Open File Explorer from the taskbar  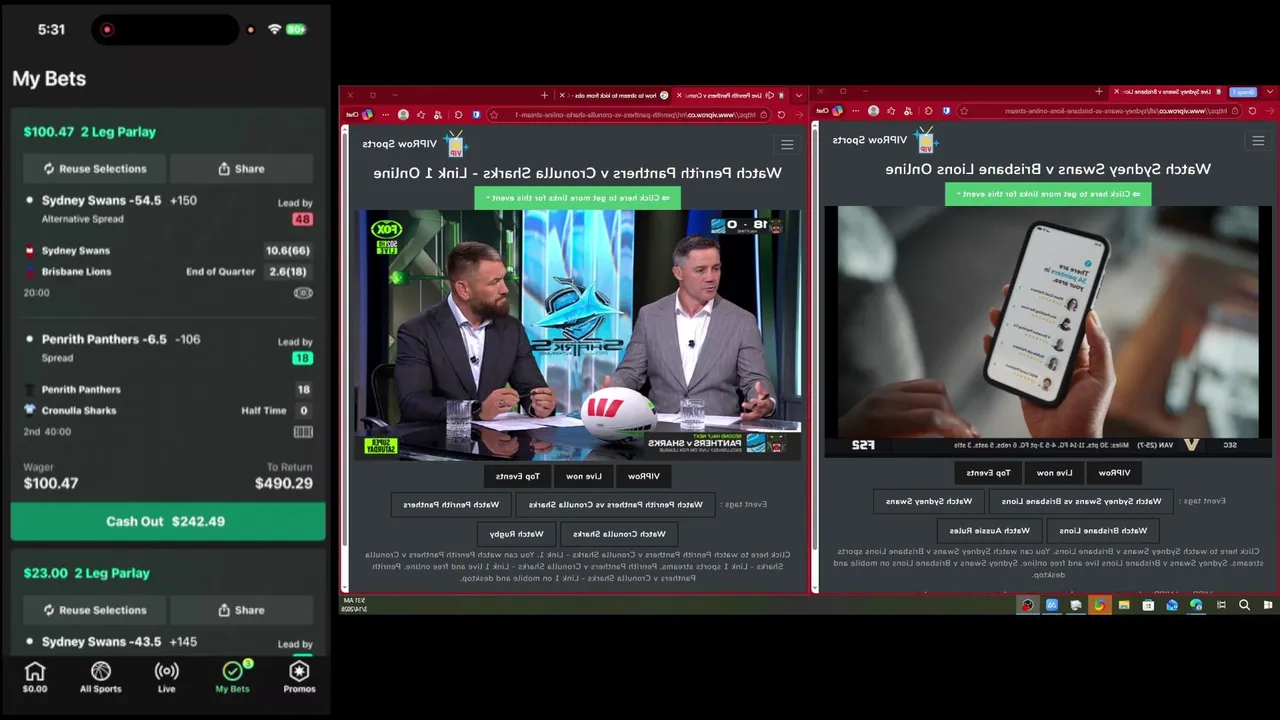click(x=1124, y=605)
